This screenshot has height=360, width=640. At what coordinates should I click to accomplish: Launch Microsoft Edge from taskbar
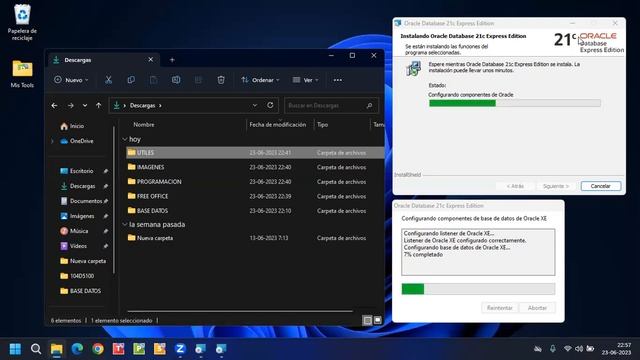coord(77,349)
